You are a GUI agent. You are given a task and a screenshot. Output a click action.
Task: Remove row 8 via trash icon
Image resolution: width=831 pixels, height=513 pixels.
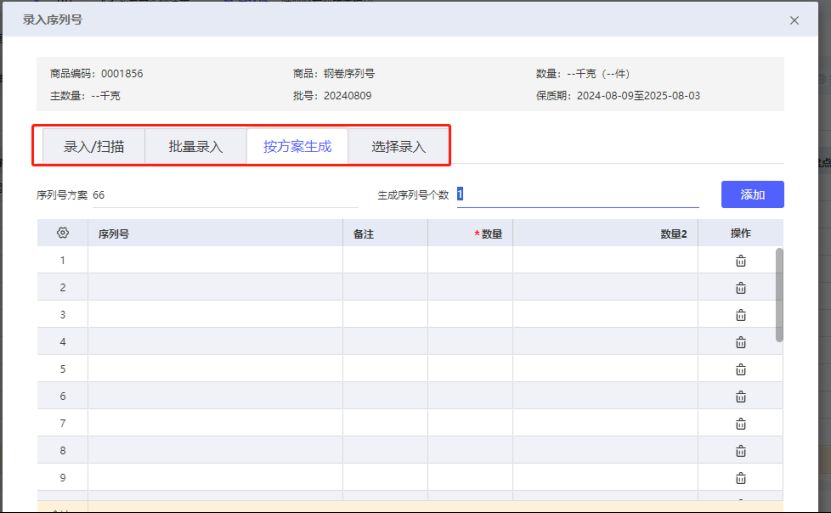740,451
